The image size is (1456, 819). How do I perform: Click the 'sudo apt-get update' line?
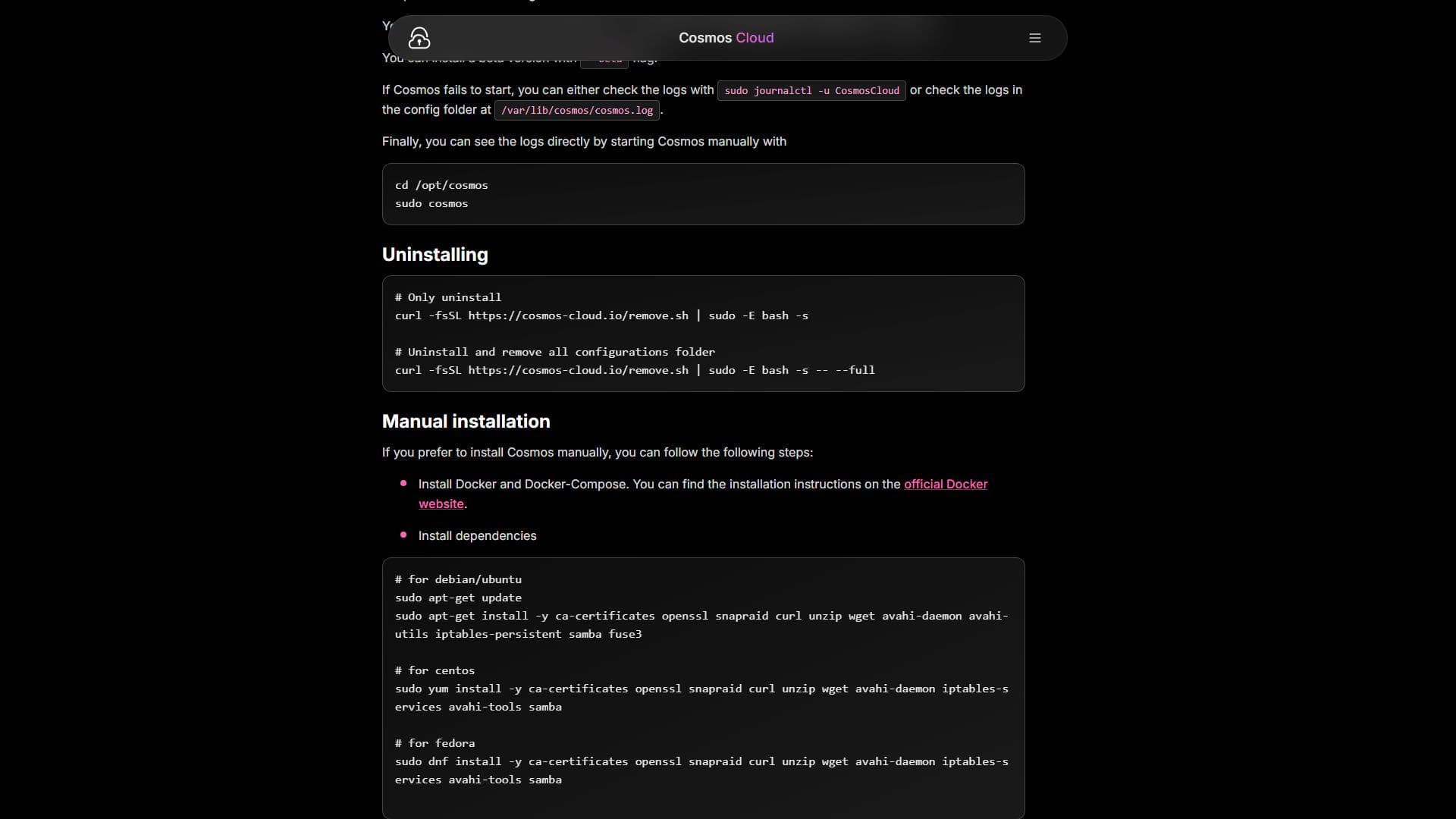[458, 598]
